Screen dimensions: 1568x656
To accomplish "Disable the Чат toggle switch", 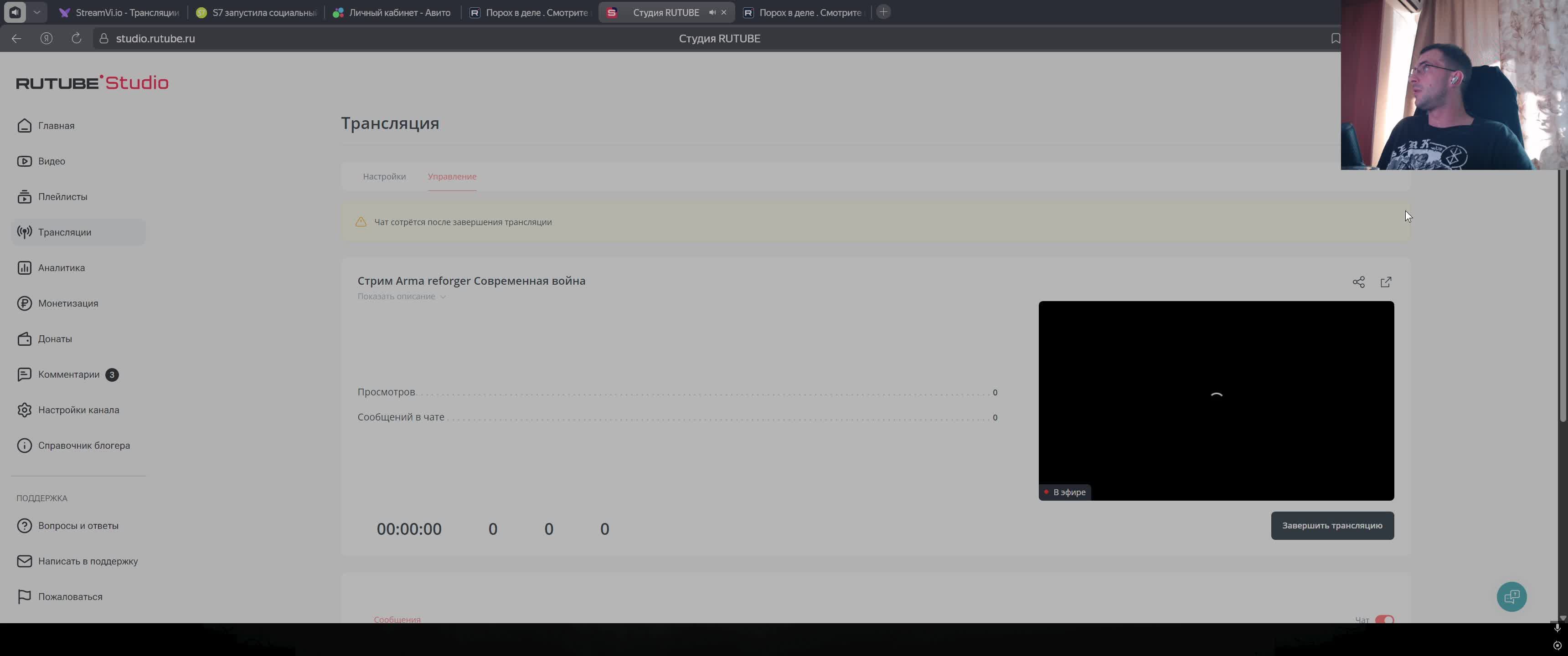I will pos(1384,620).
